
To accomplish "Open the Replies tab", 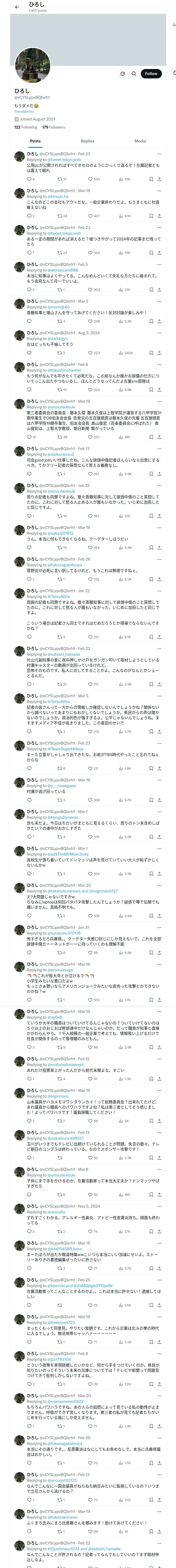I will point(87,141).
